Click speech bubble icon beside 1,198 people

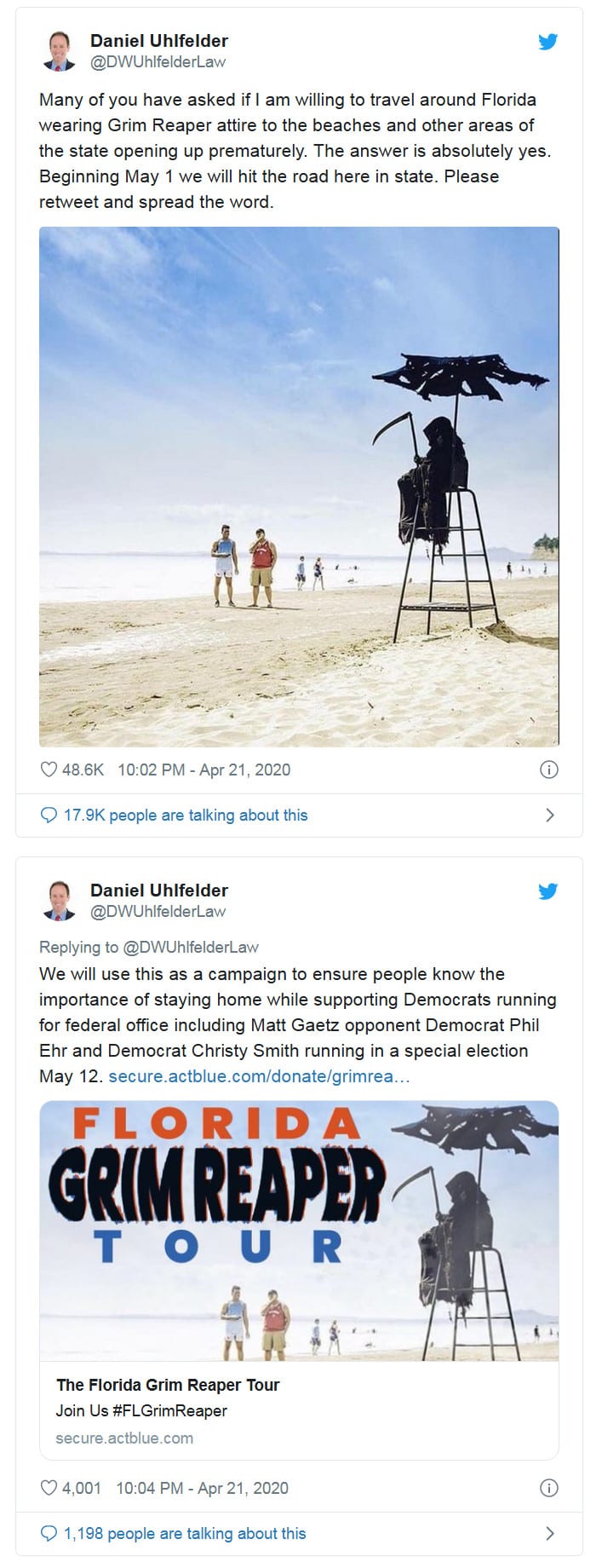(49, 1533)
